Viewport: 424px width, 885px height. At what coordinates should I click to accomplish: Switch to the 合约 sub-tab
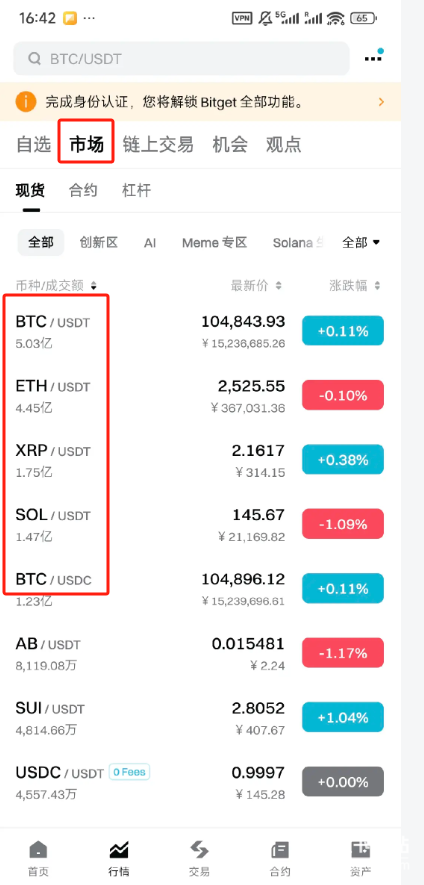click(83, 190)
